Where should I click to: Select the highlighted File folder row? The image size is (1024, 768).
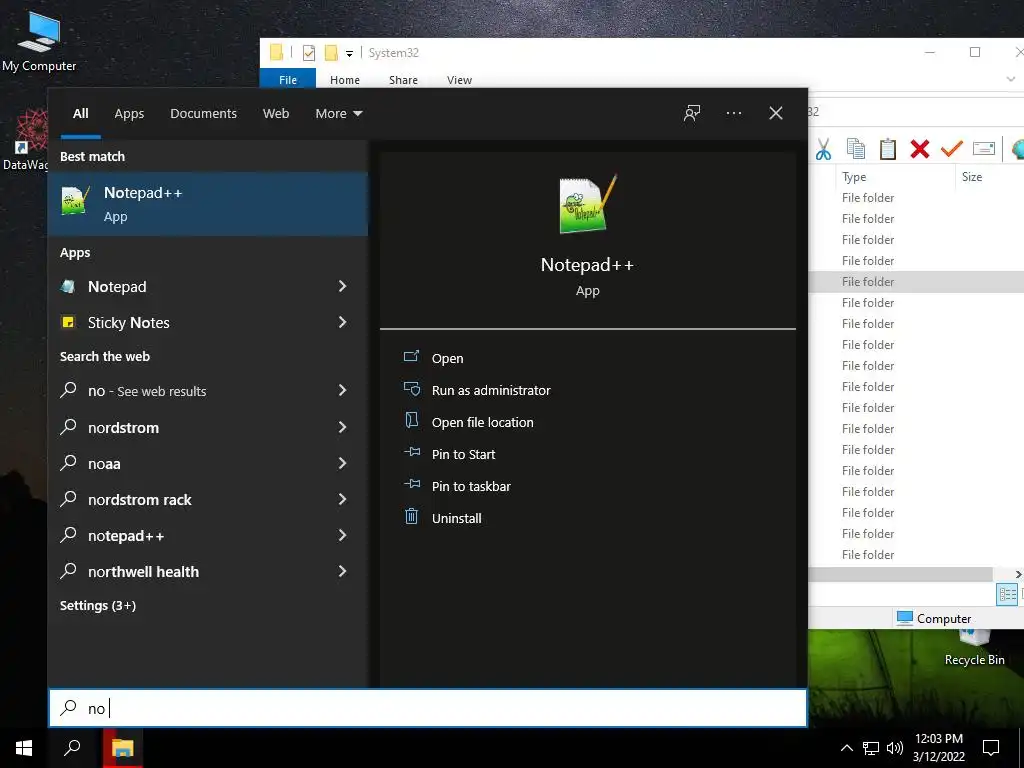[916, 281]
